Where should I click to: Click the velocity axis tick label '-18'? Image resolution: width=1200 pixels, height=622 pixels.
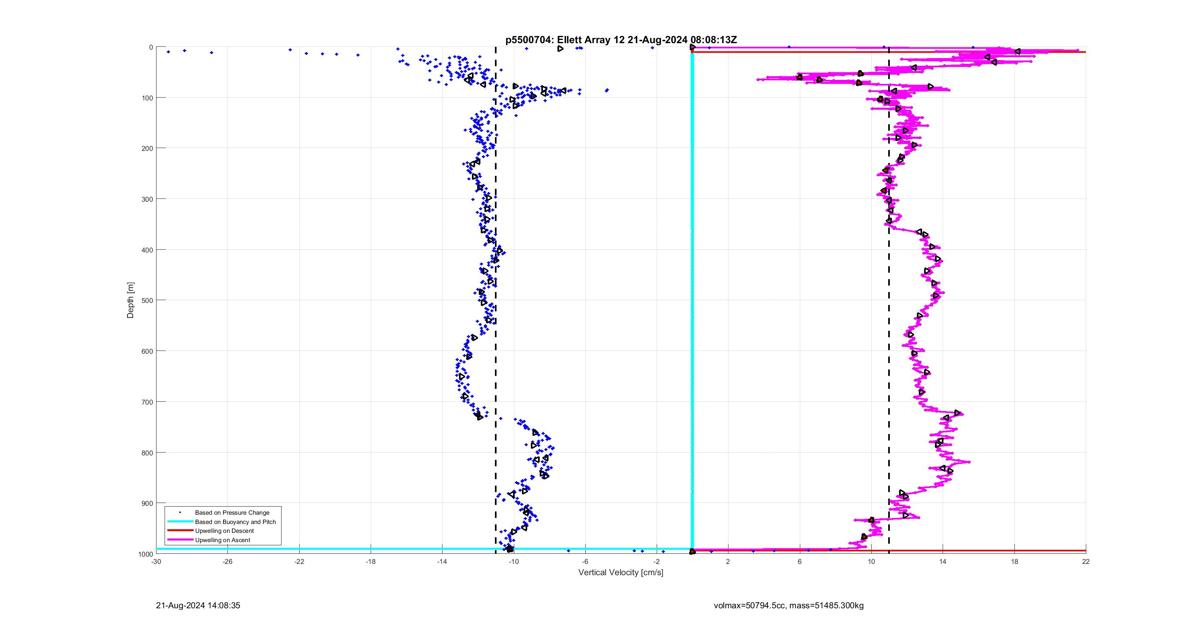tap(371, 561)
